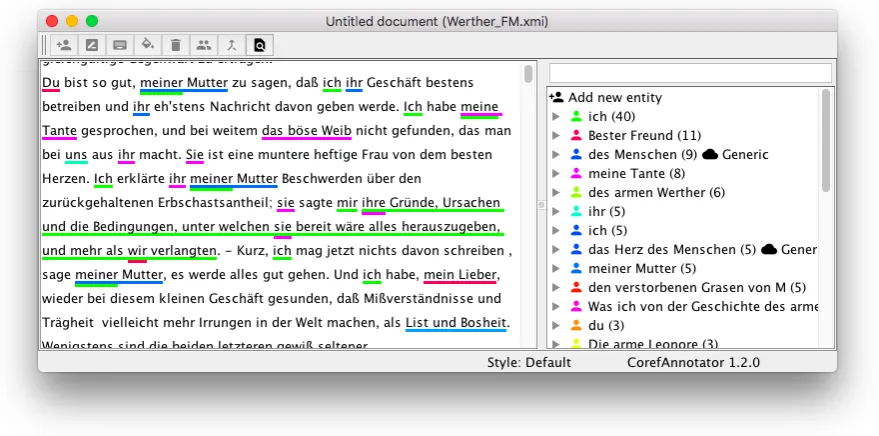Open the keyboard shortcut key icon

tap(119, 45)
